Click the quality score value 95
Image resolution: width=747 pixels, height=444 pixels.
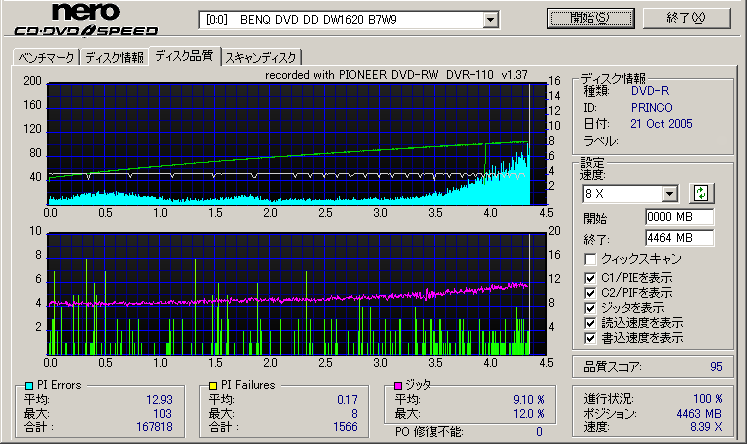[x=716, y=366]
